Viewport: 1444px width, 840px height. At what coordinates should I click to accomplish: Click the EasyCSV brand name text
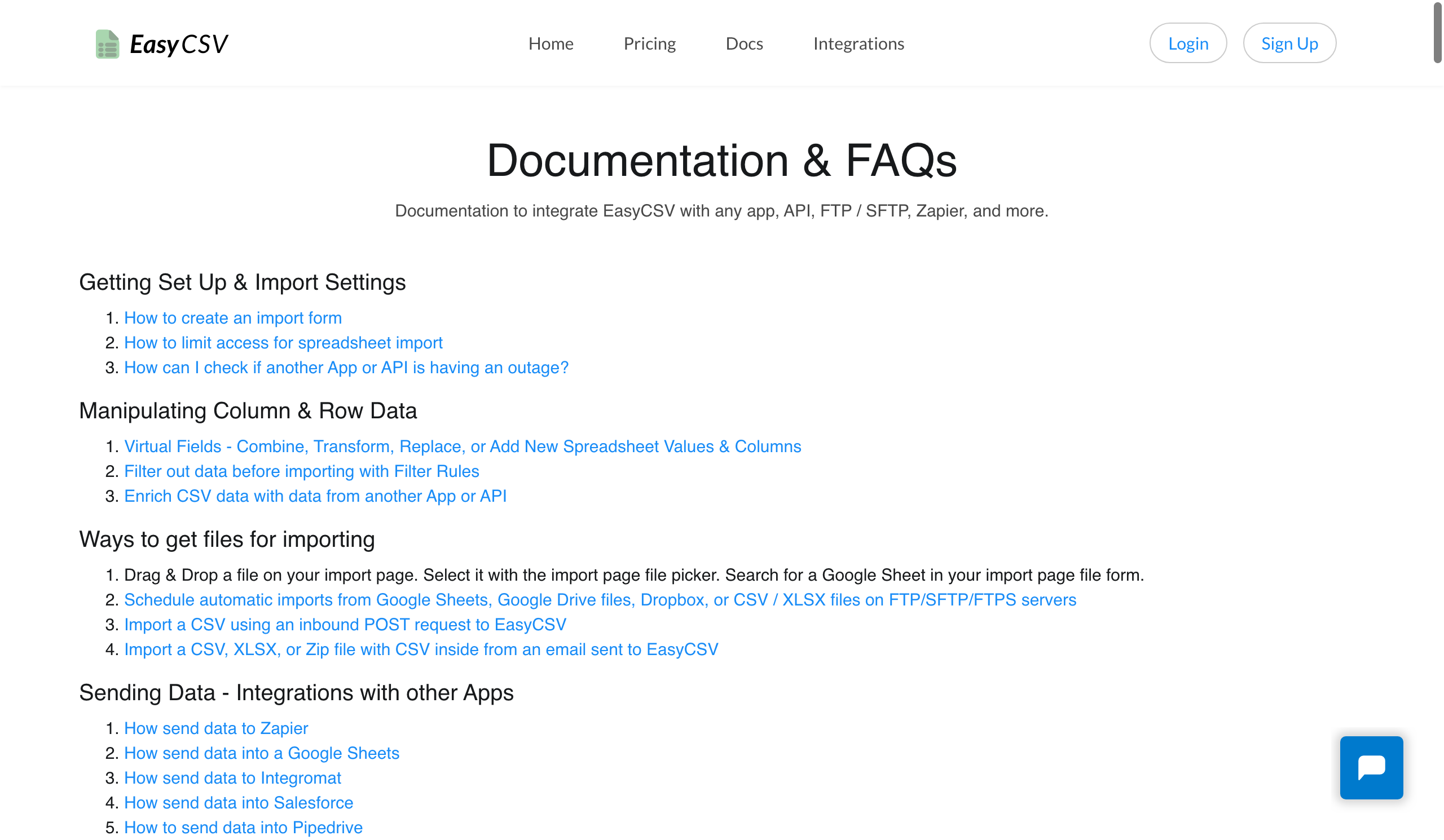pos(179,44)
